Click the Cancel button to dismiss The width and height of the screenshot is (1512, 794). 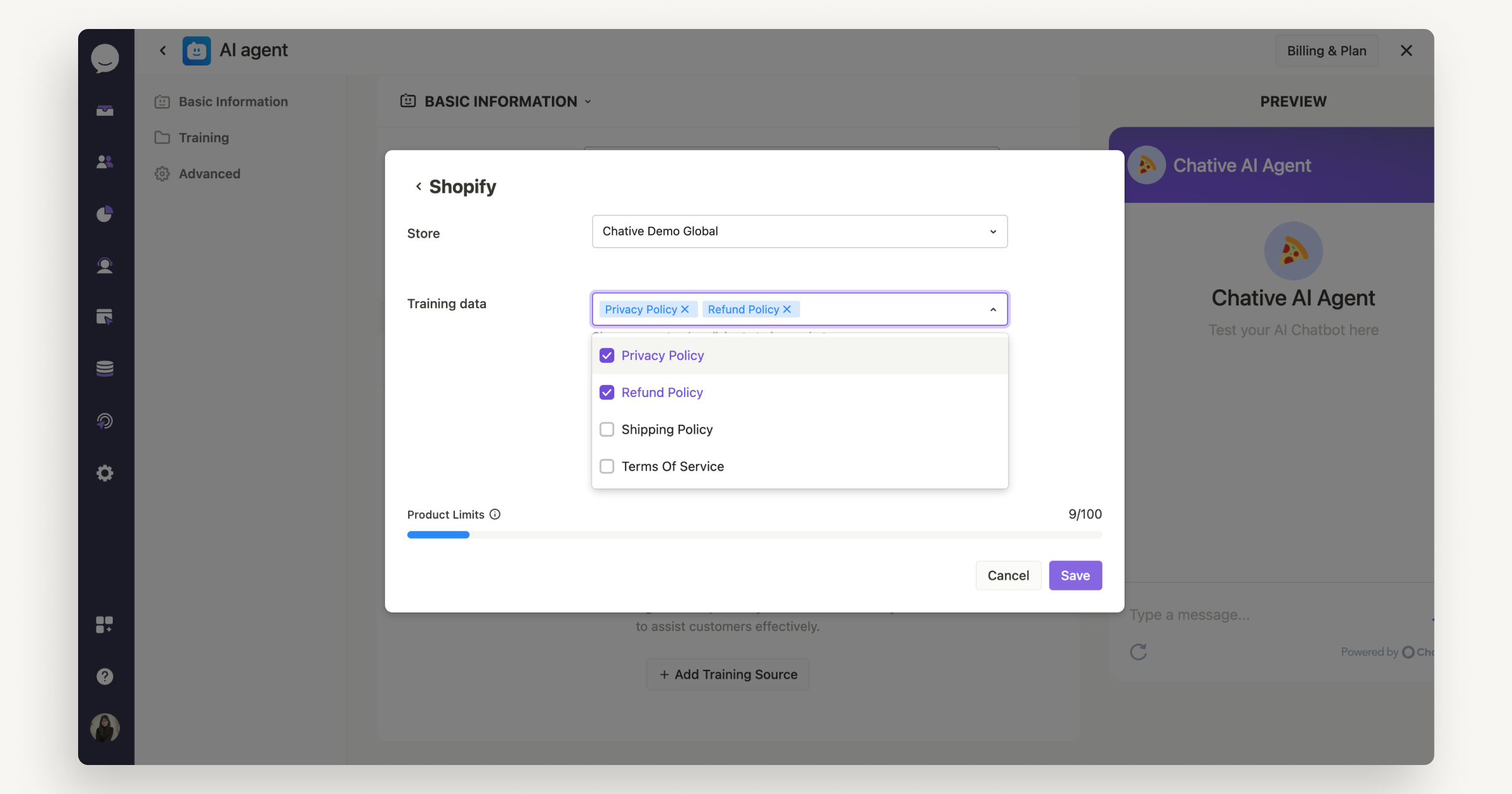click(1008, 574)
